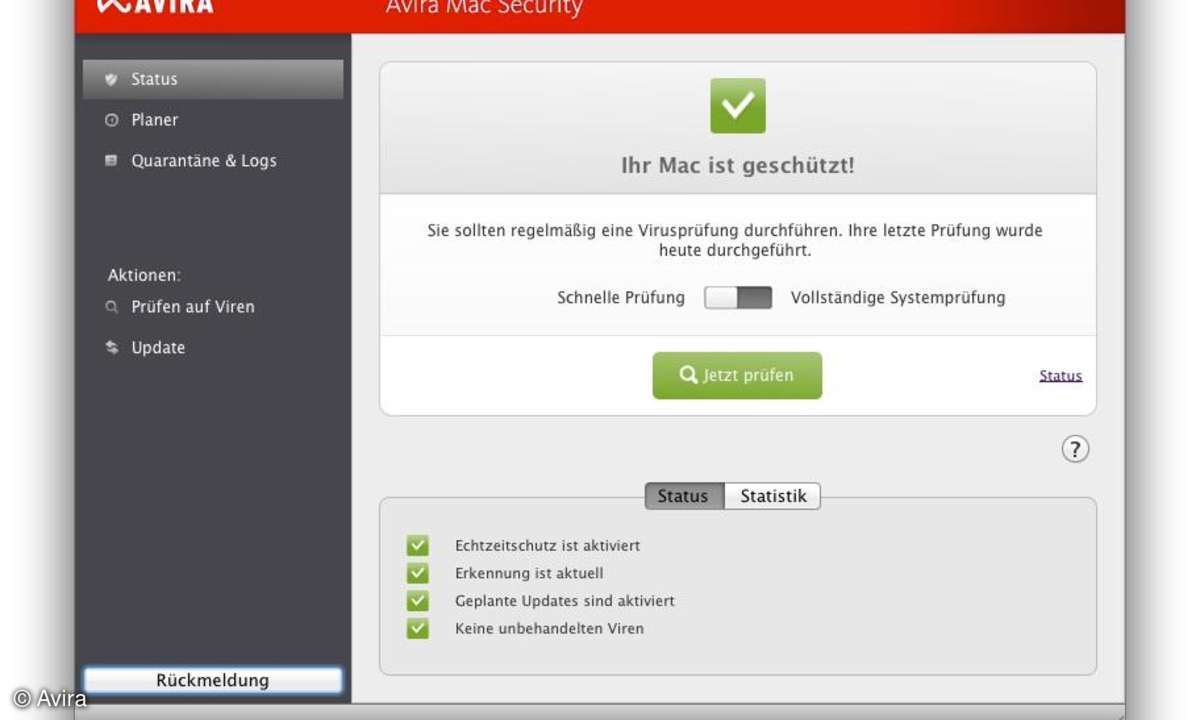
Task: Start scan with Jetzt prüfen button
Action: tap(737, 375)
